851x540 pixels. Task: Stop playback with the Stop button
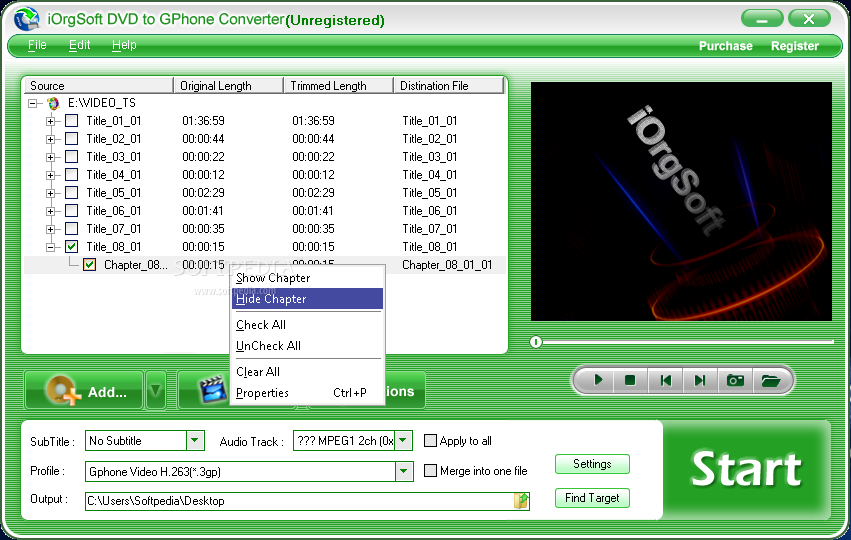630,380
